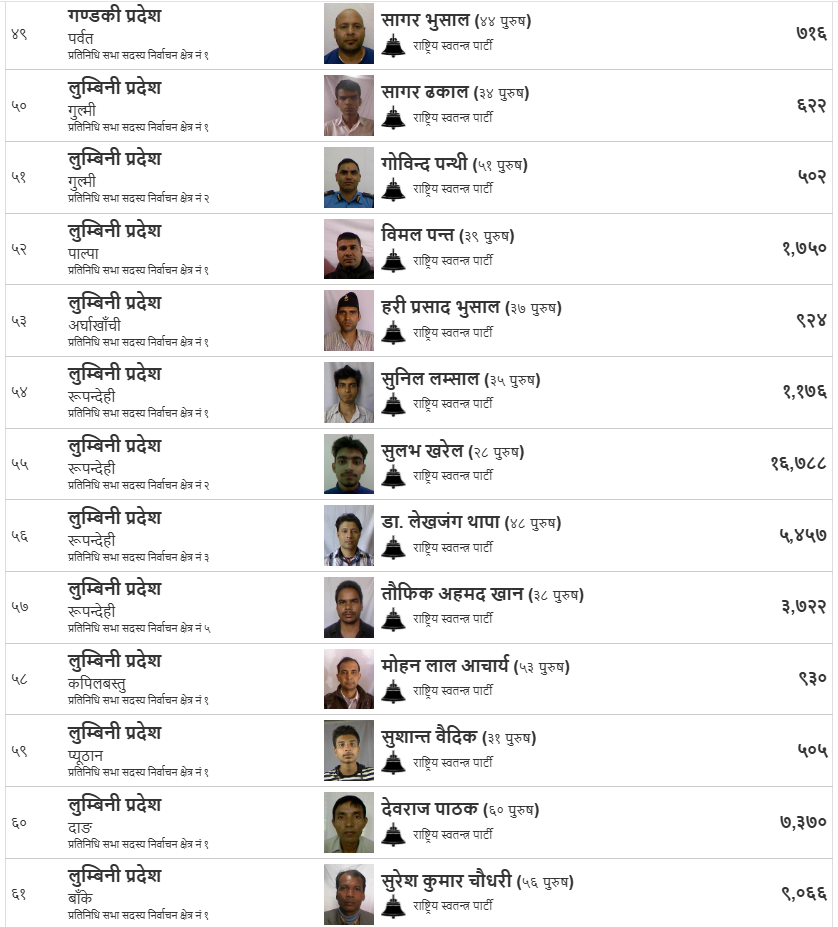Select the bell symbol beneath सुलभ खरेल
Image resolution: width=838 pixels, height=927 pixels.
coord(393,476)
